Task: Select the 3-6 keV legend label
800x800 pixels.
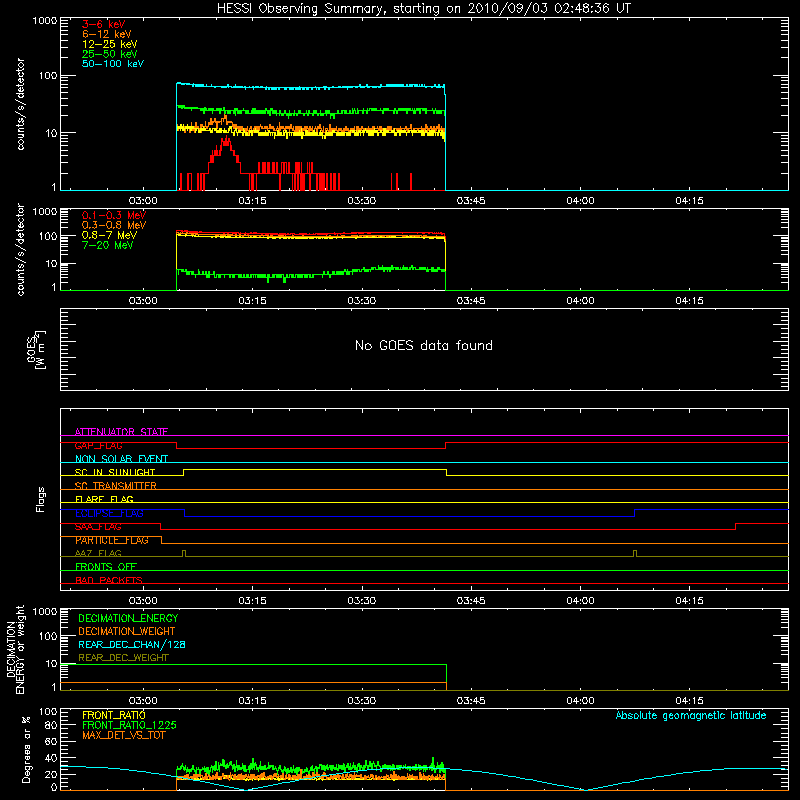Action: 104,24
